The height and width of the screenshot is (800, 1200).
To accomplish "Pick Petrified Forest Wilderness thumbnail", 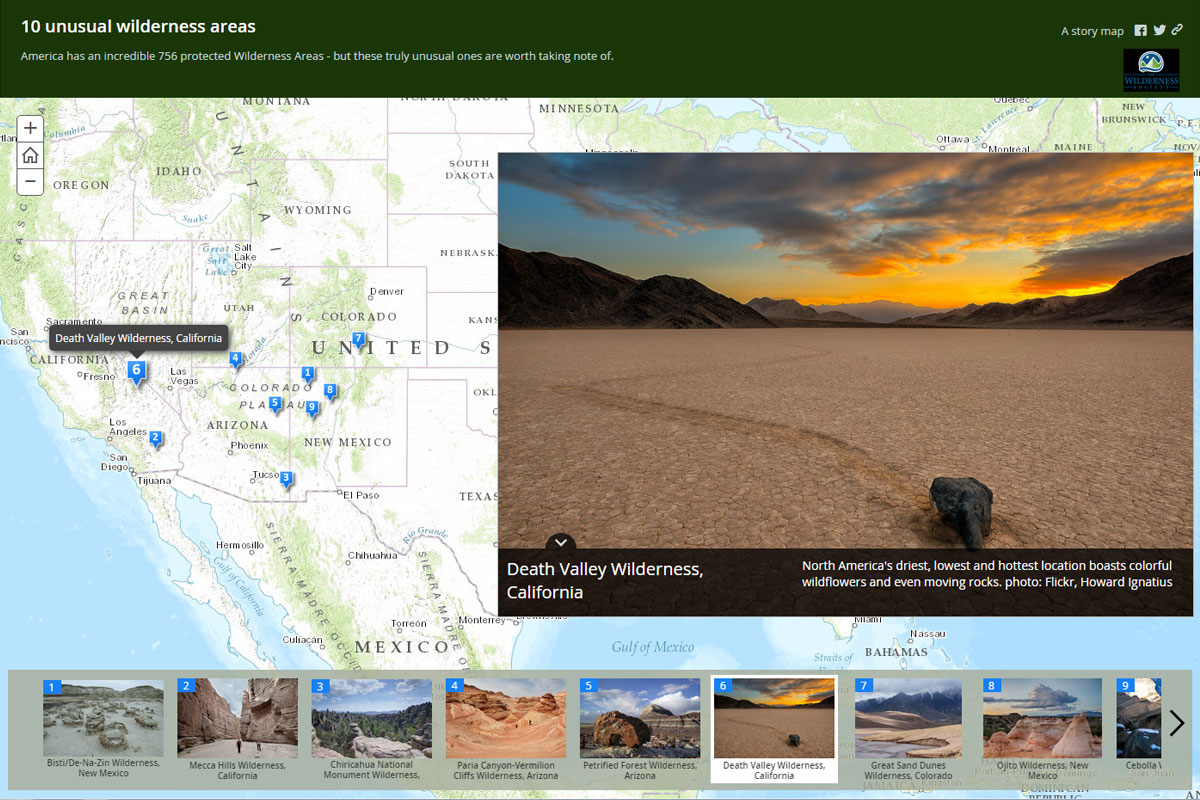I will click(x=640, y=718).
